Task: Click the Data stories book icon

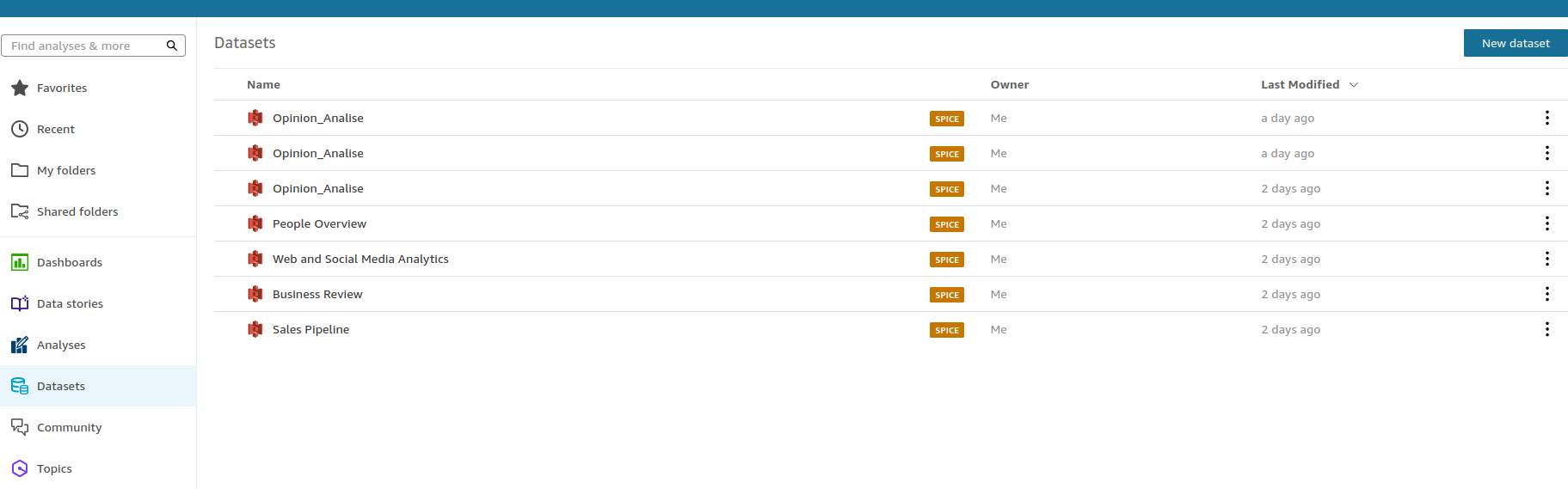Action: pyautogui.click(x=20, y=303)
